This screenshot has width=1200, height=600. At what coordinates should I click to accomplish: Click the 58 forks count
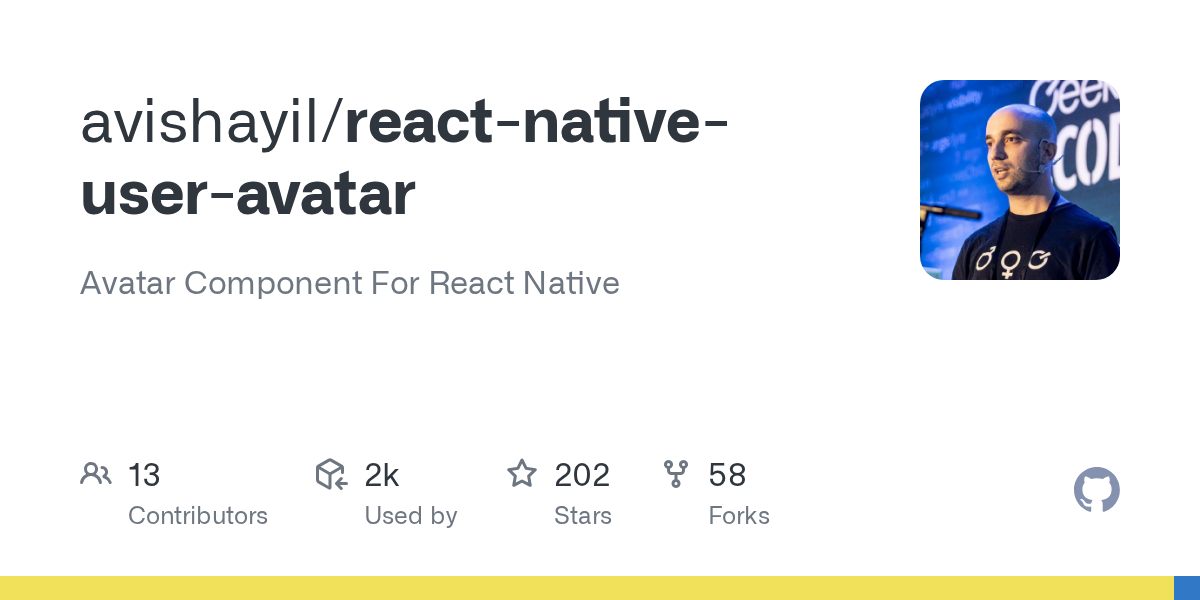click(727, 475)
